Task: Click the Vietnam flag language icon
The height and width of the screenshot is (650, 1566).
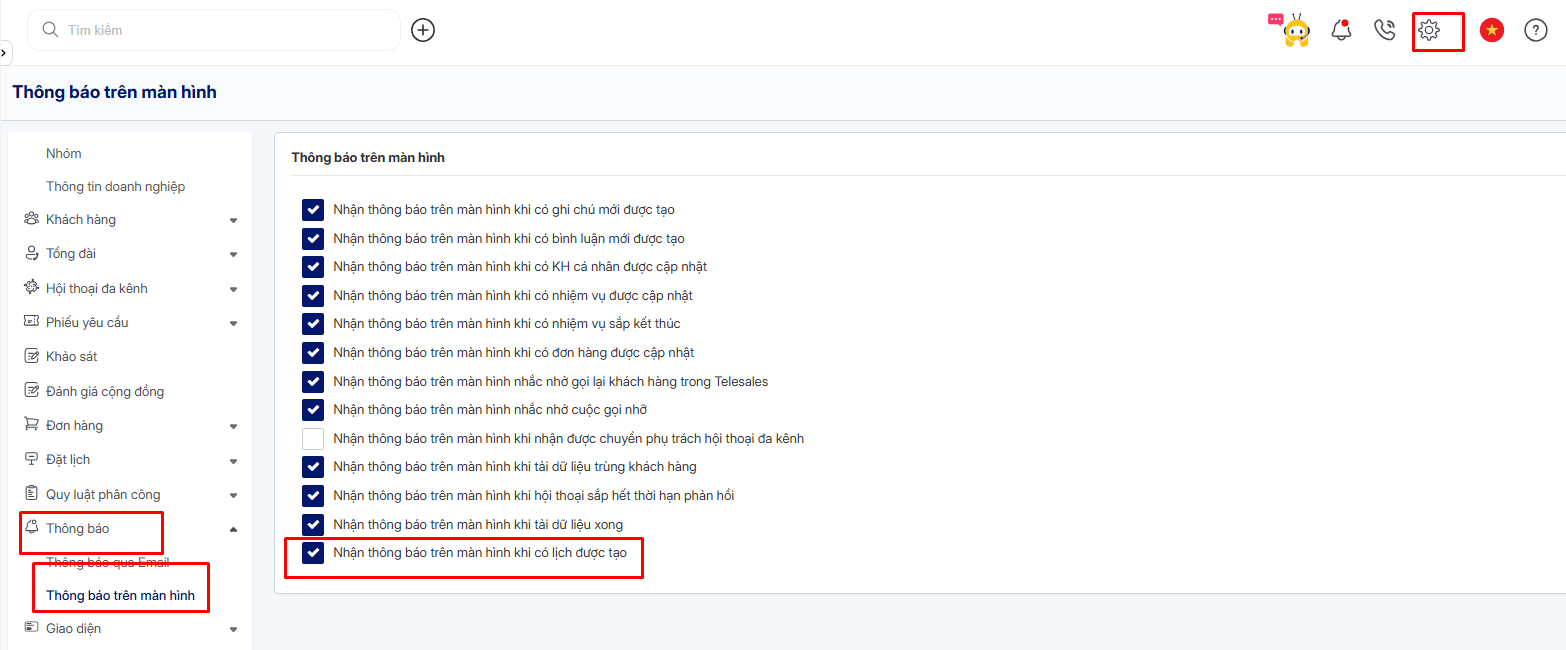Action: click(1491, 31)
